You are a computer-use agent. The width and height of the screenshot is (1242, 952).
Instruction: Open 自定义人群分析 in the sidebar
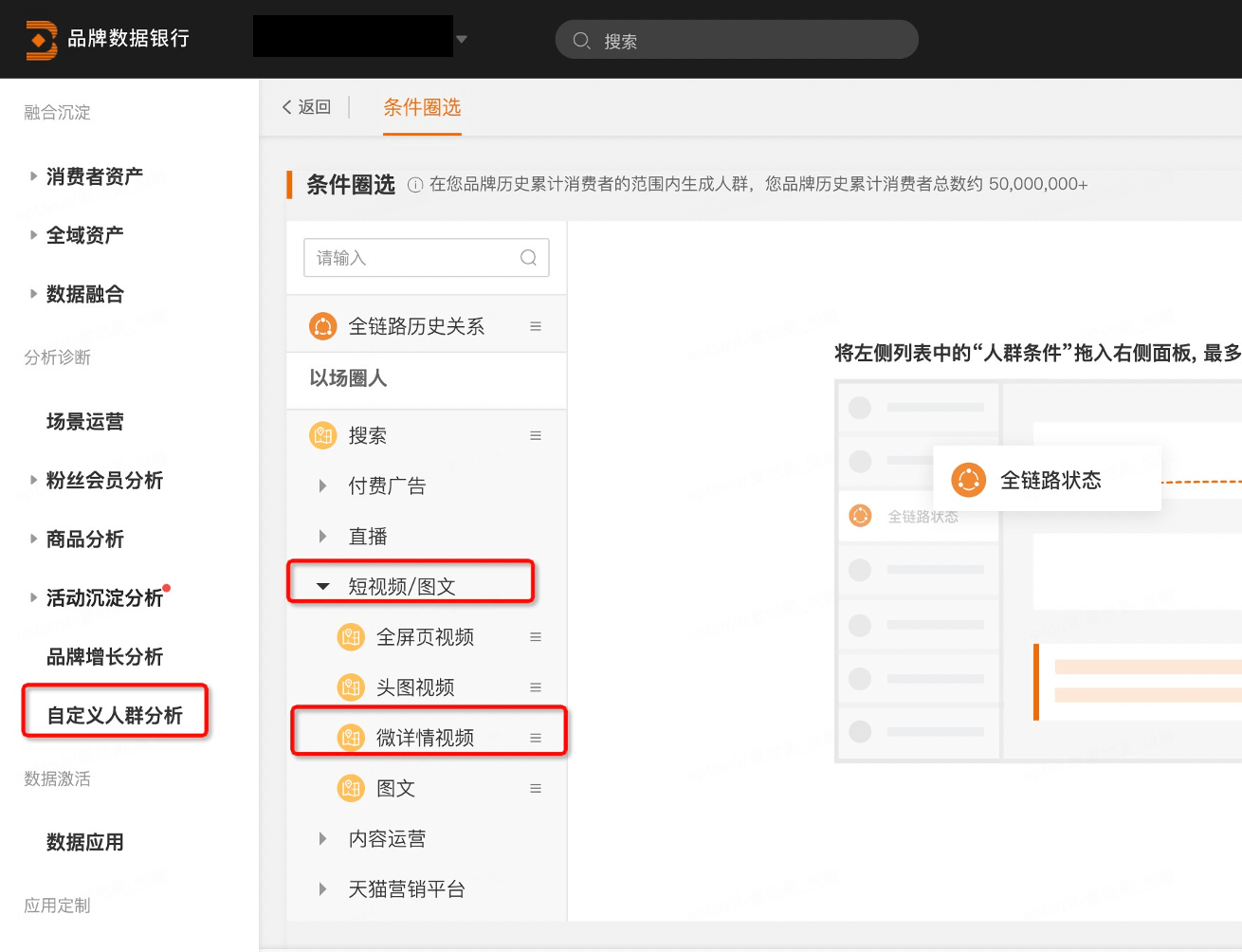coord(115,715)
